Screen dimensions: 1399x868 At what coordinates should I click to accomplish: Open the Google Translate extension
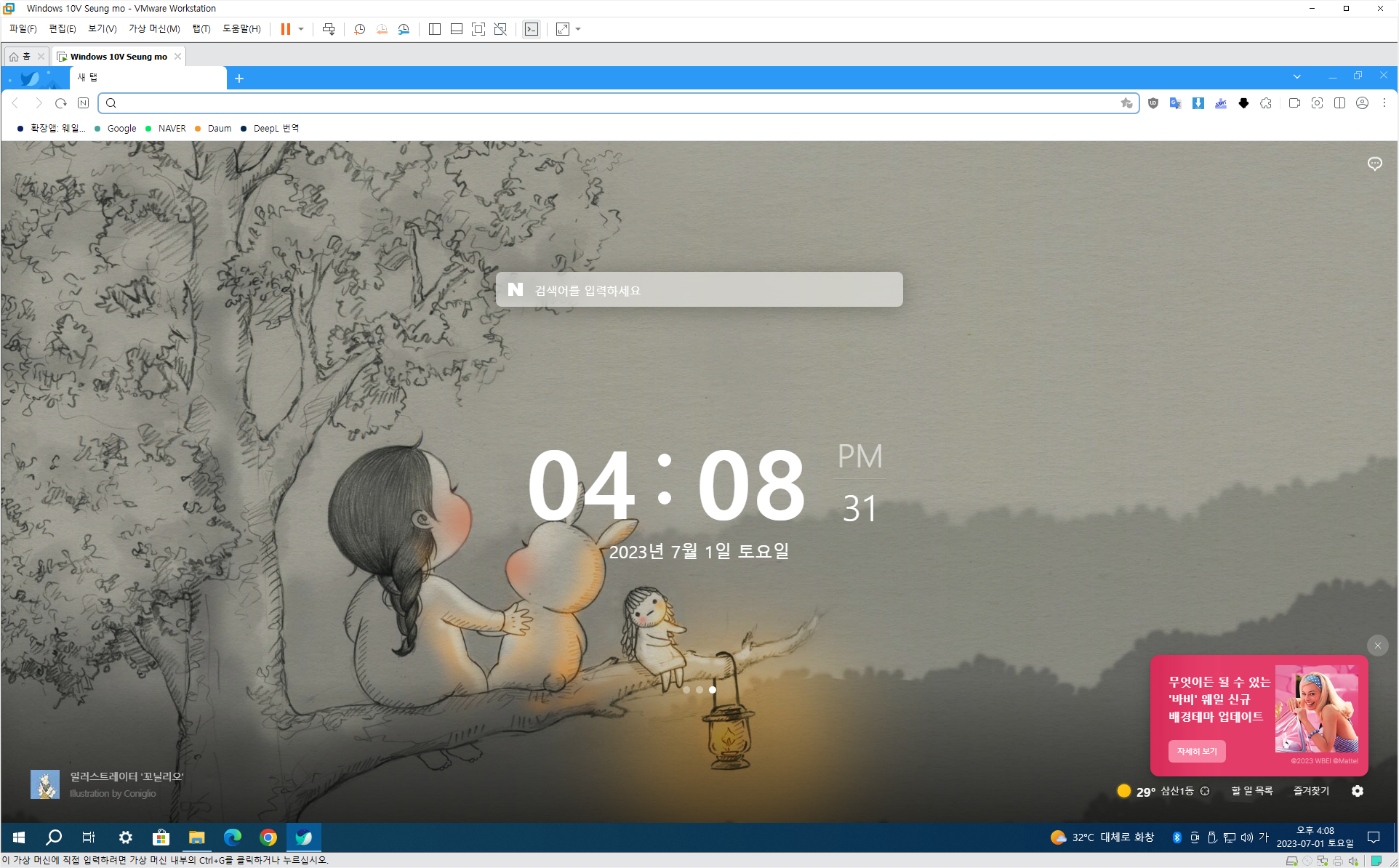pyautogui.click(x=1175, y=103)
